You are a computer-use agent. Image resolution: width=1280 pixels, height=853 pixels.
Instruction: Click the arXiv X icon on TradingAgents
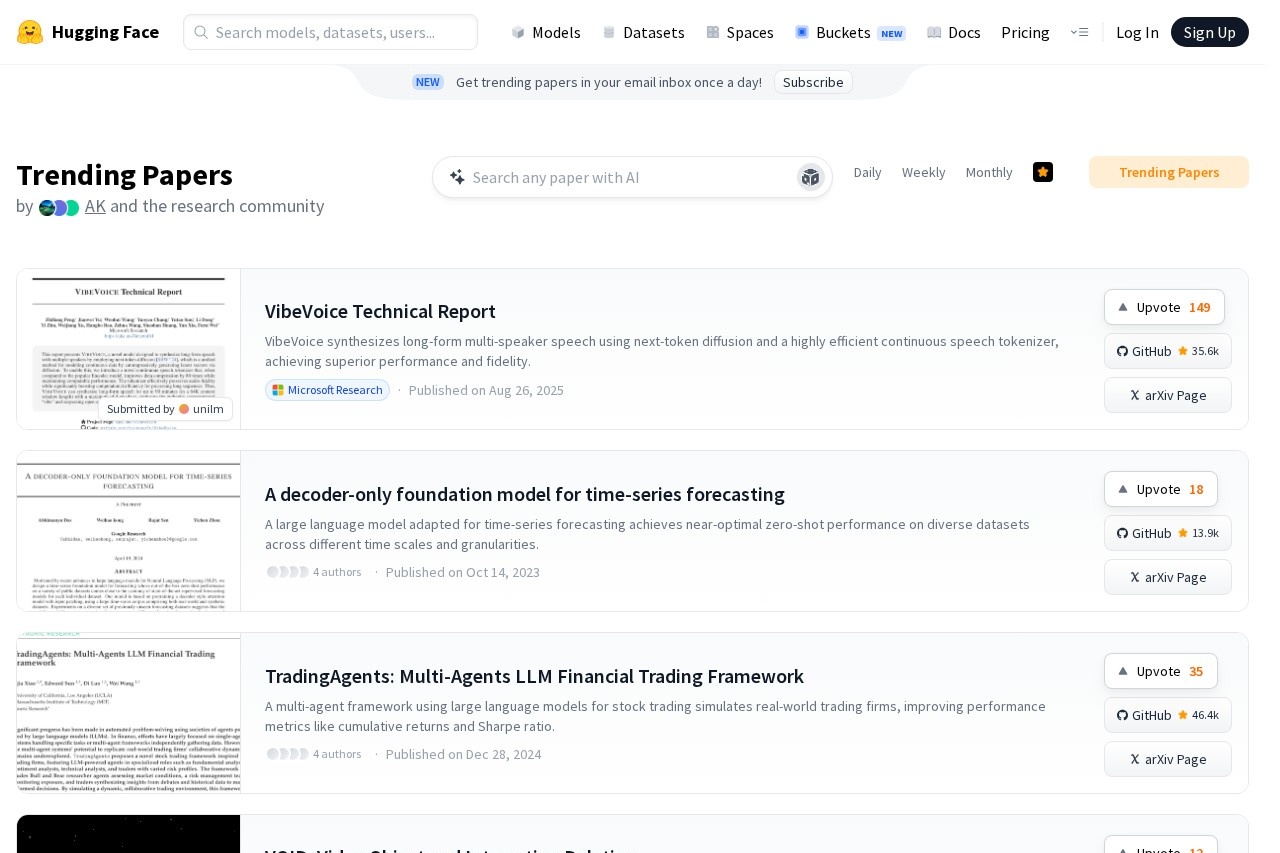pyautogui.click(x=1135, y=759)
